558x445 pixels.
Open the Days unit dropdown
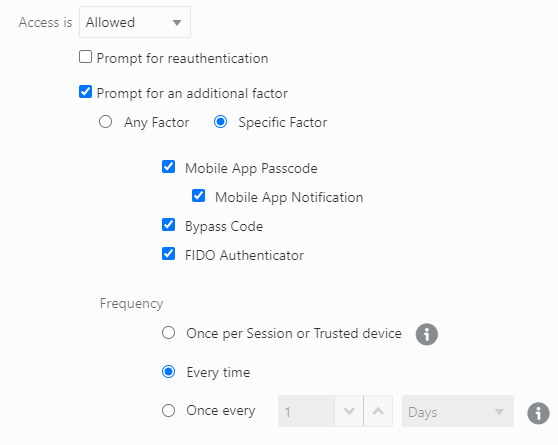tap(458, 411)
